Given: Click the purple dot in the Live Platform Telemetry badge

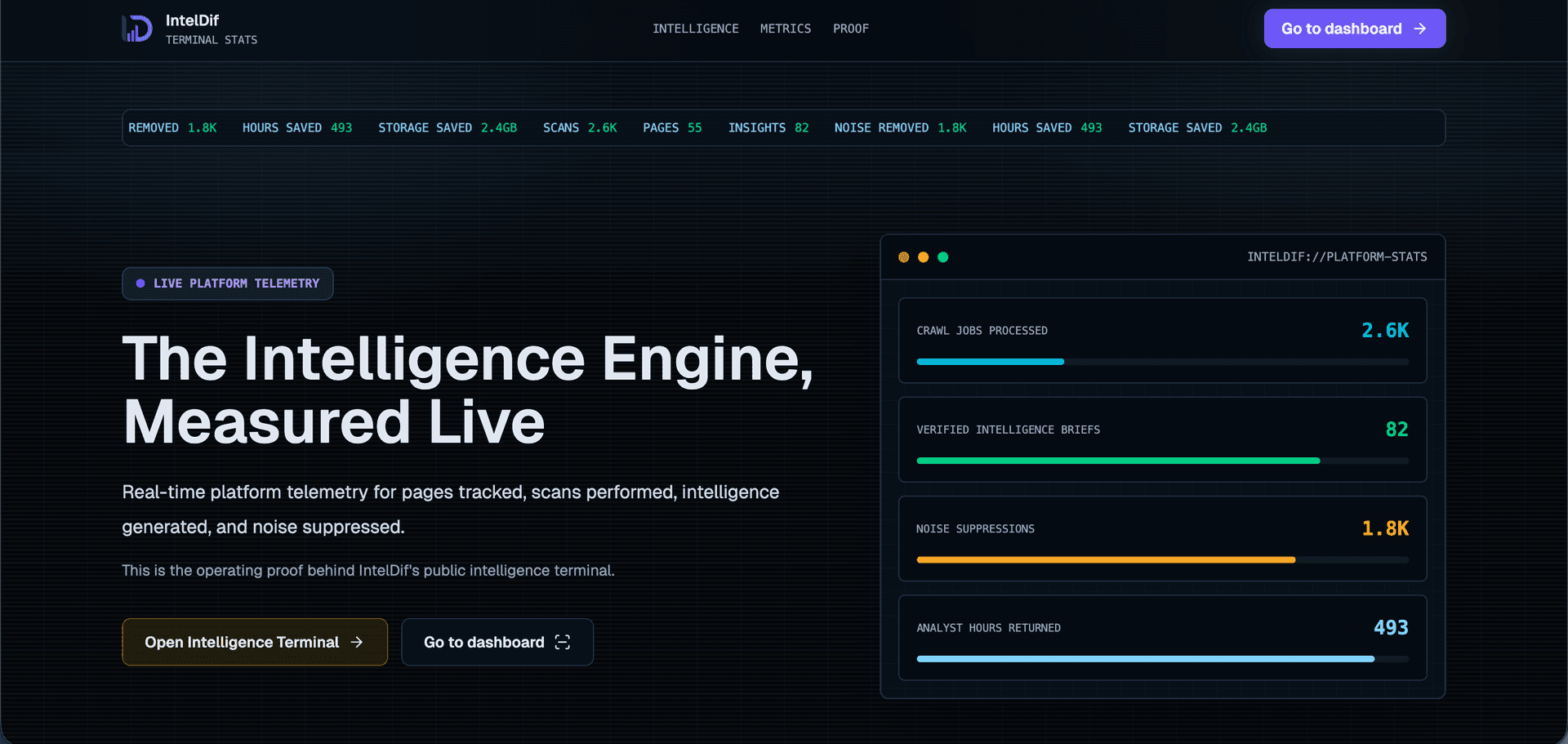Looking at the screenshot, I should (140, 283).
